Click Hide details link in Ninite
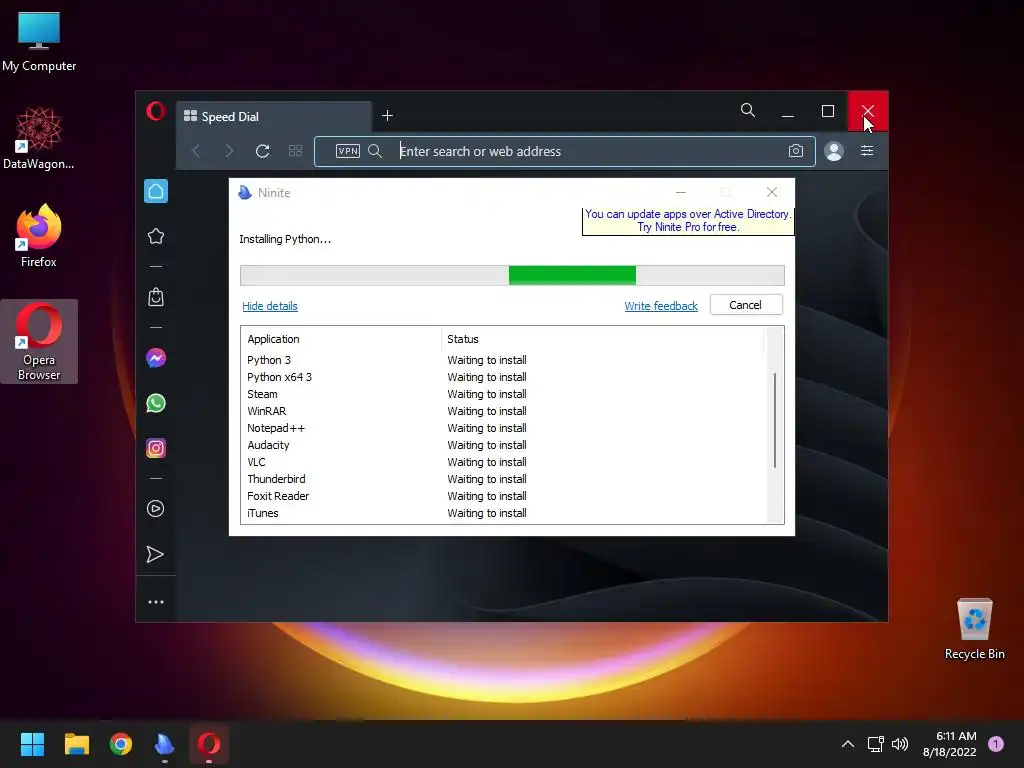 coord(270,306)
